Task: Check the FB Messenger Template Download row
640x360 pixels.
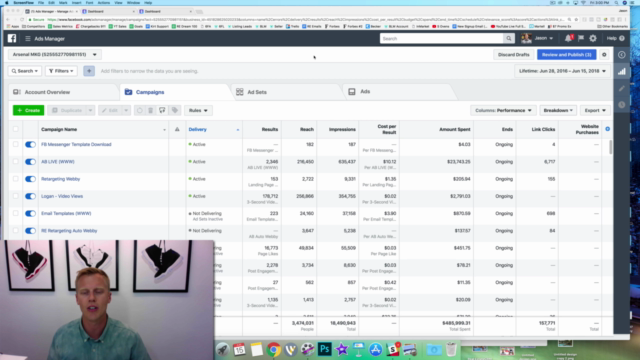Action: point(16,144)
